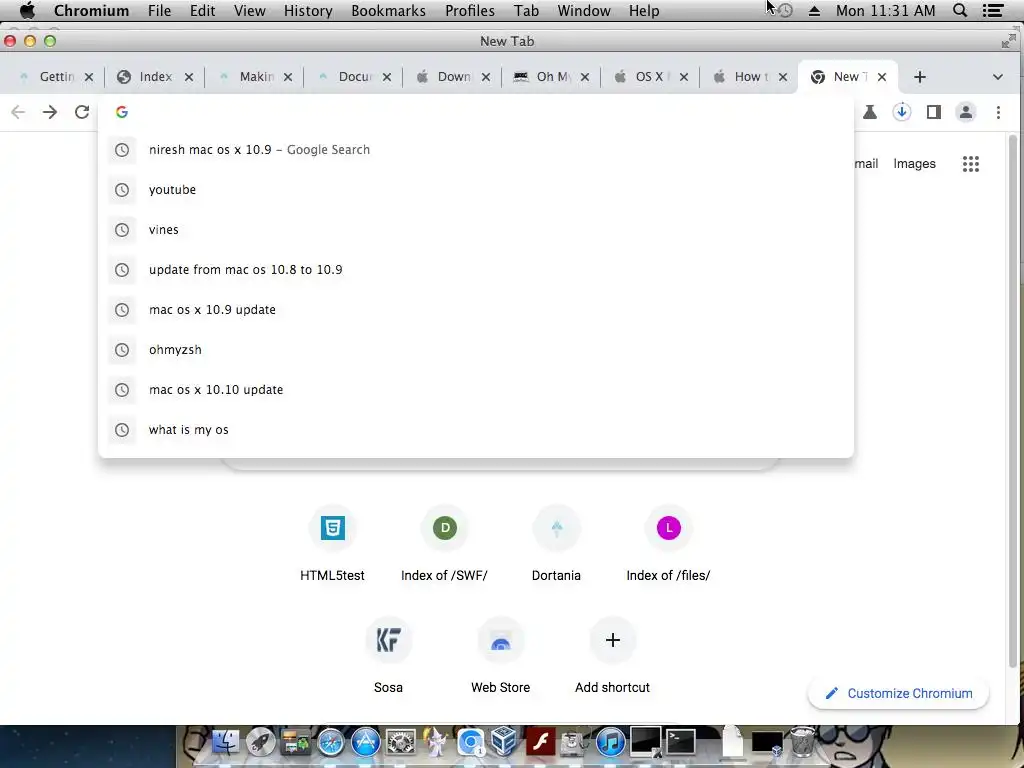Image resolution: width=1024 pixels, height=768 pixels.
Task: Select suggestion niresh mac os x 10.9
Action: (475, 150)
